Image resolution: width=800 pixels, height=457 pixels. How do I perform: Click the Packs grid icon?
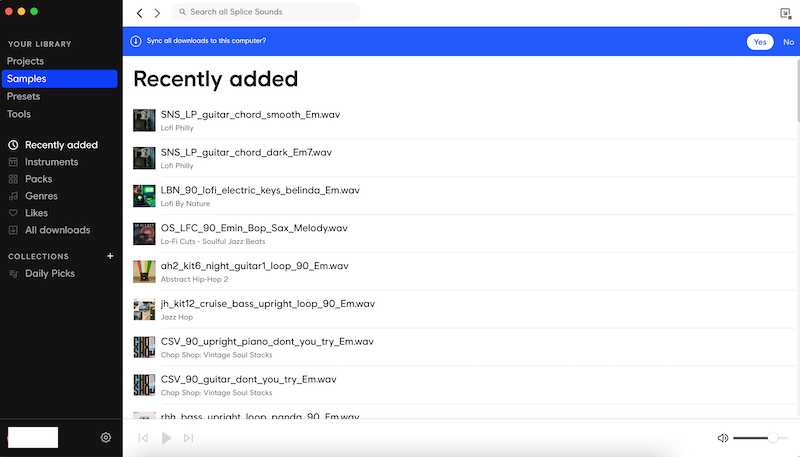13,179
